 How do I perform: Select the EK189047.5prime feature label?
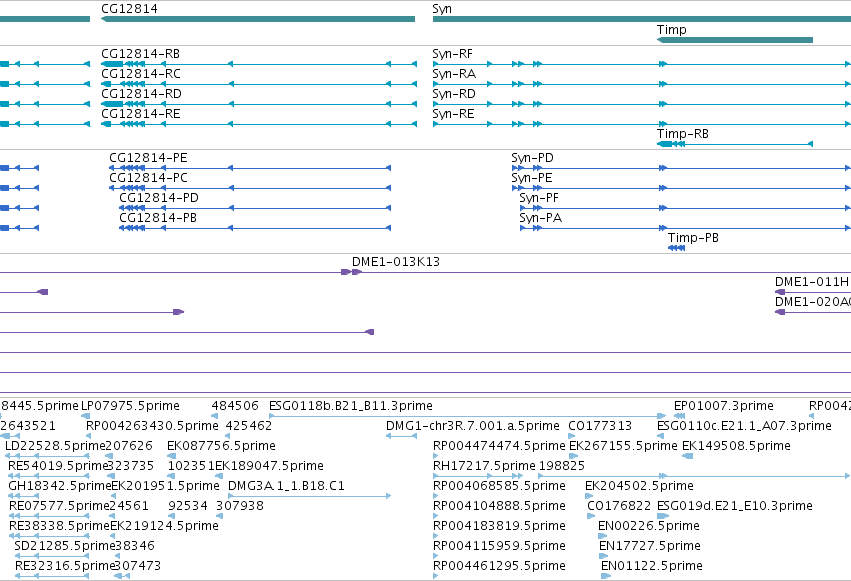[269, 466]
